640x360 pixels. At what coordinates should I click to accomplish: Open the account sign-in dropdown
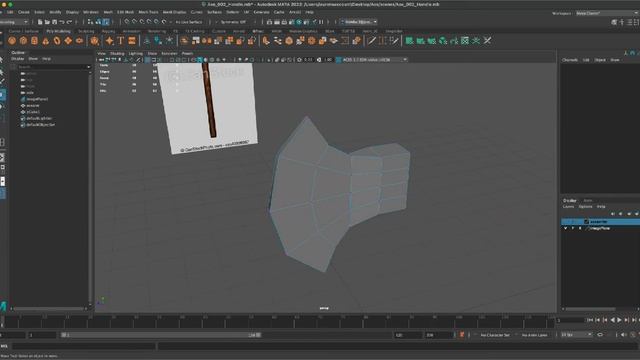point(358,22)
